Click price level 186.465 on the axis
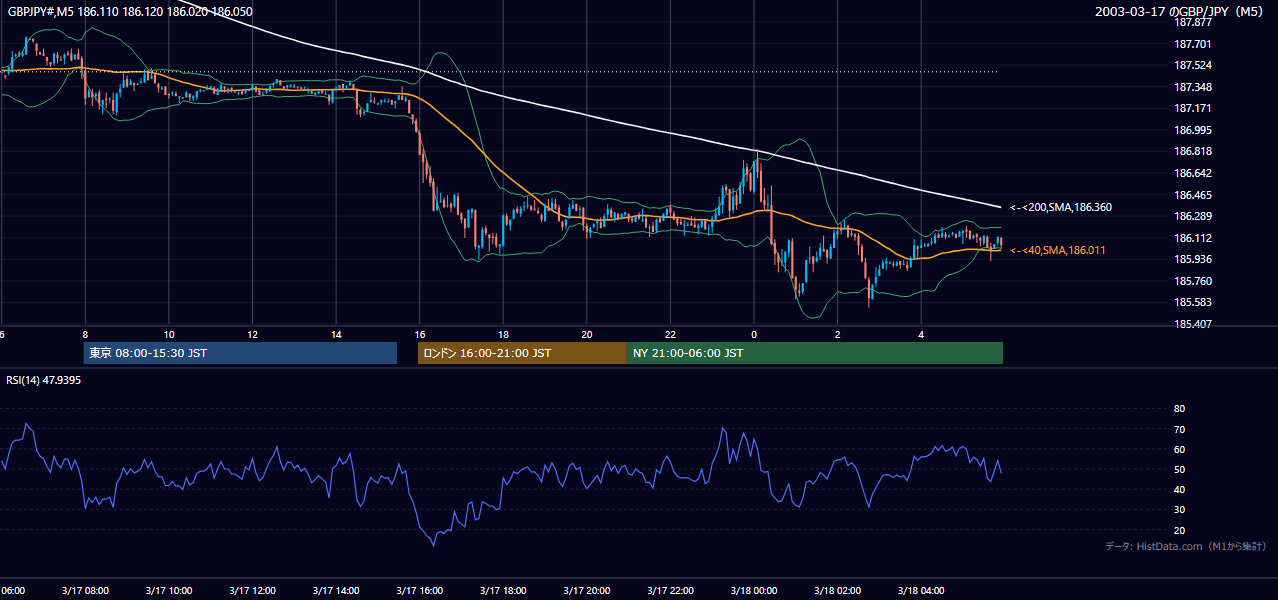1278x600 pixels. pos(1191,195)
